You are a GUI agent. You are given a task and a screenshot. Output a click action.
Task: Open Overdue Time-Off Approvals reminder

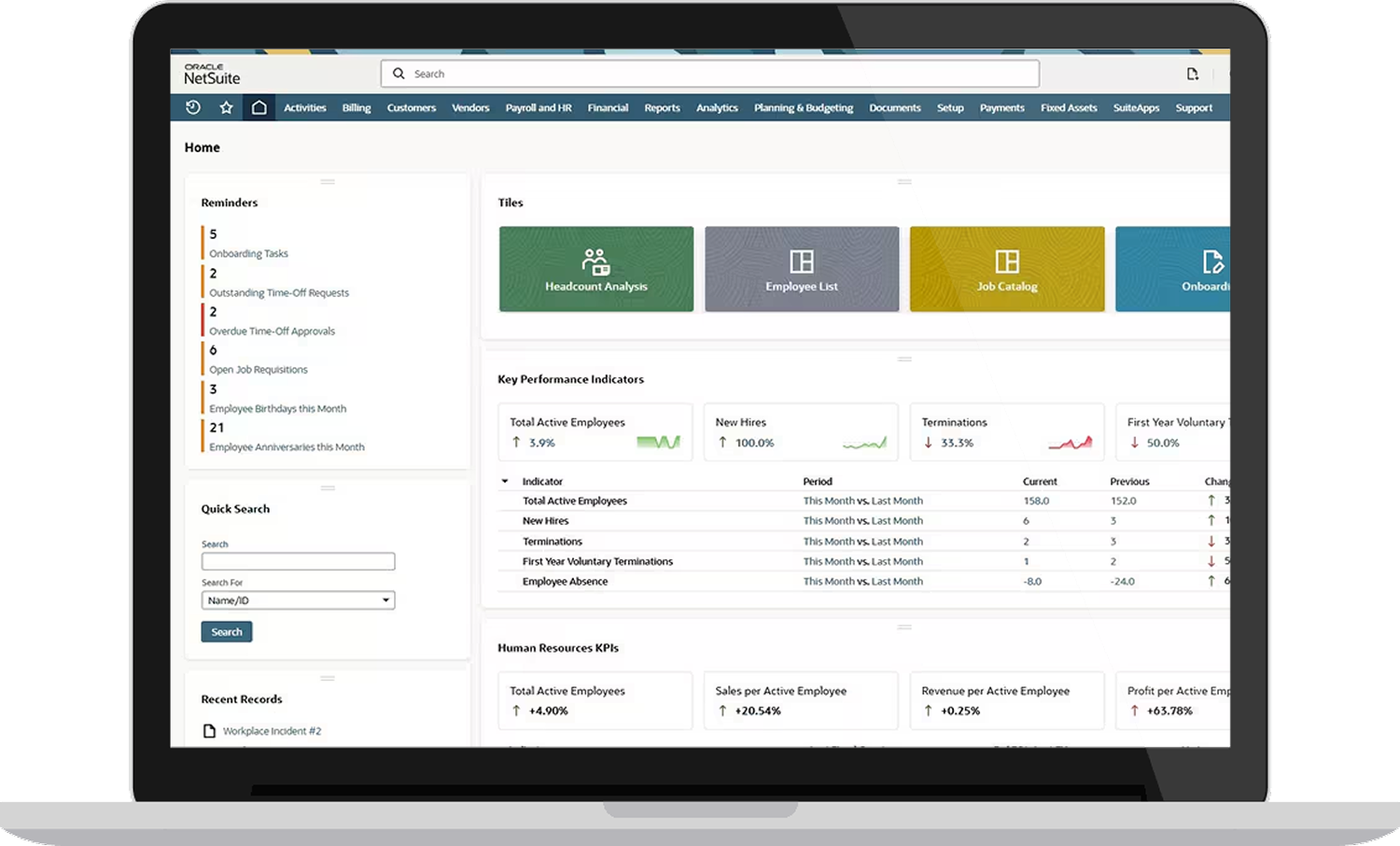(272, 331)
